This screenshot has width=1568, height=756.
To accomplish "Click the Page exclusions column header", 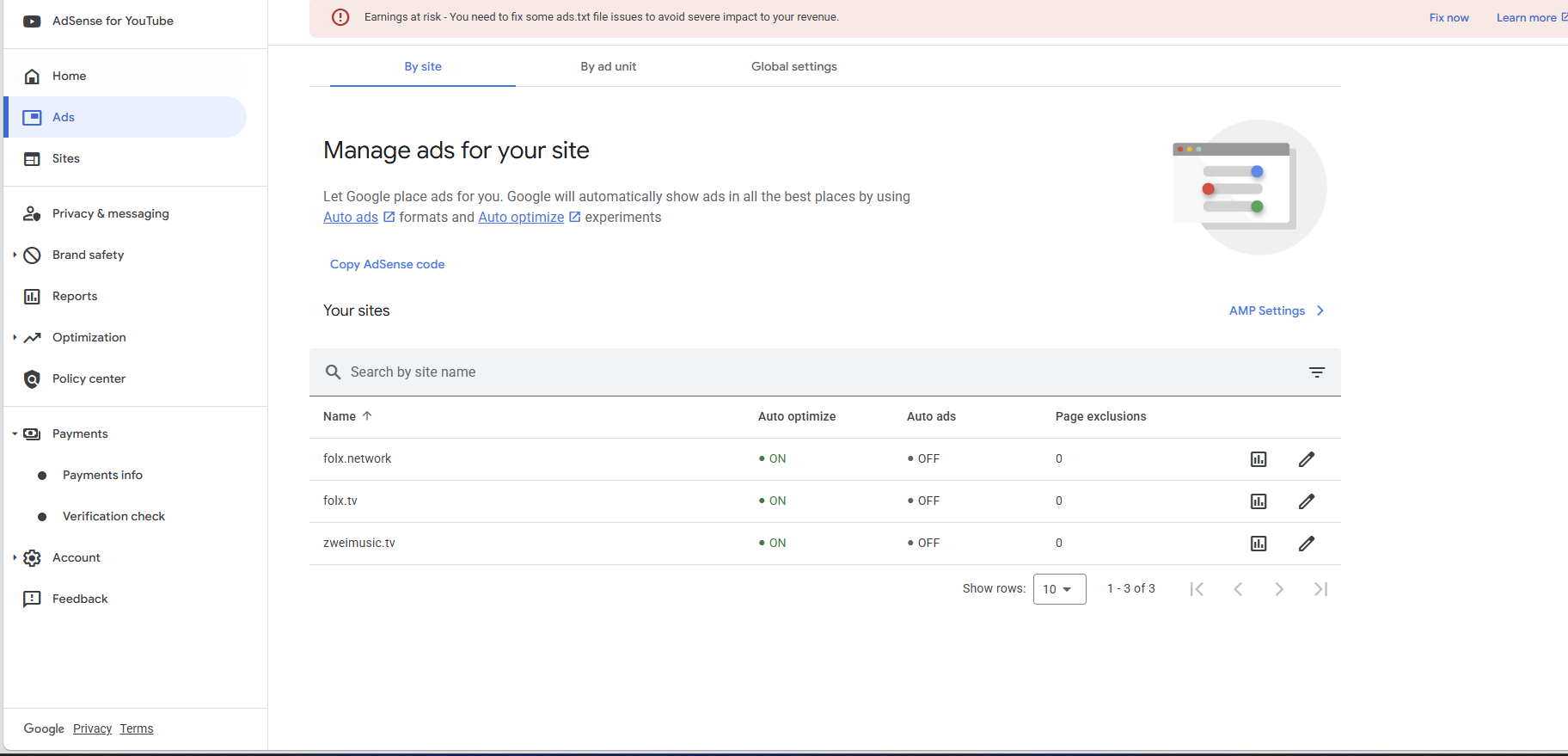I will pos(1101,417).
